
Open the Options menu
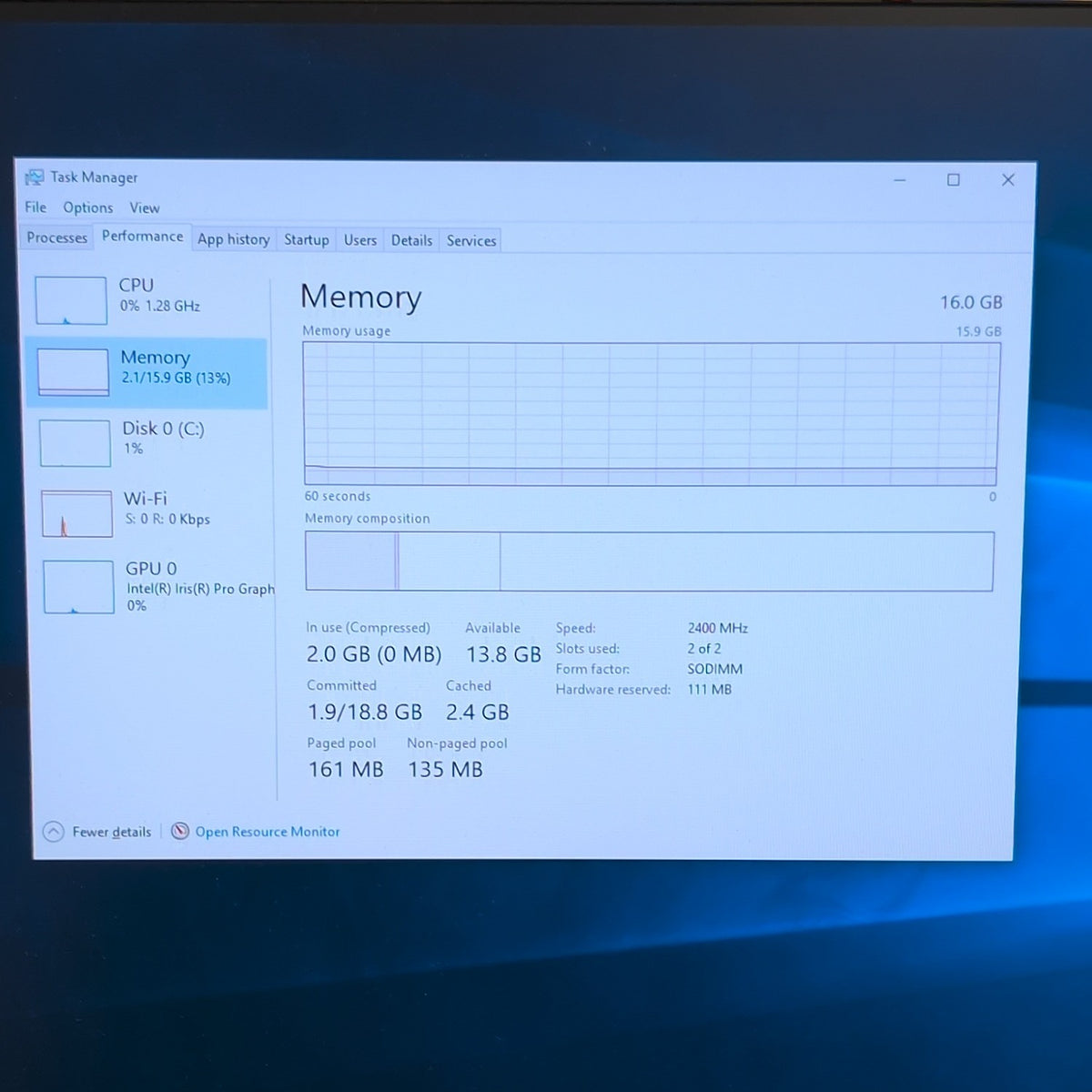pyautogui.click(x=88, y=207)
